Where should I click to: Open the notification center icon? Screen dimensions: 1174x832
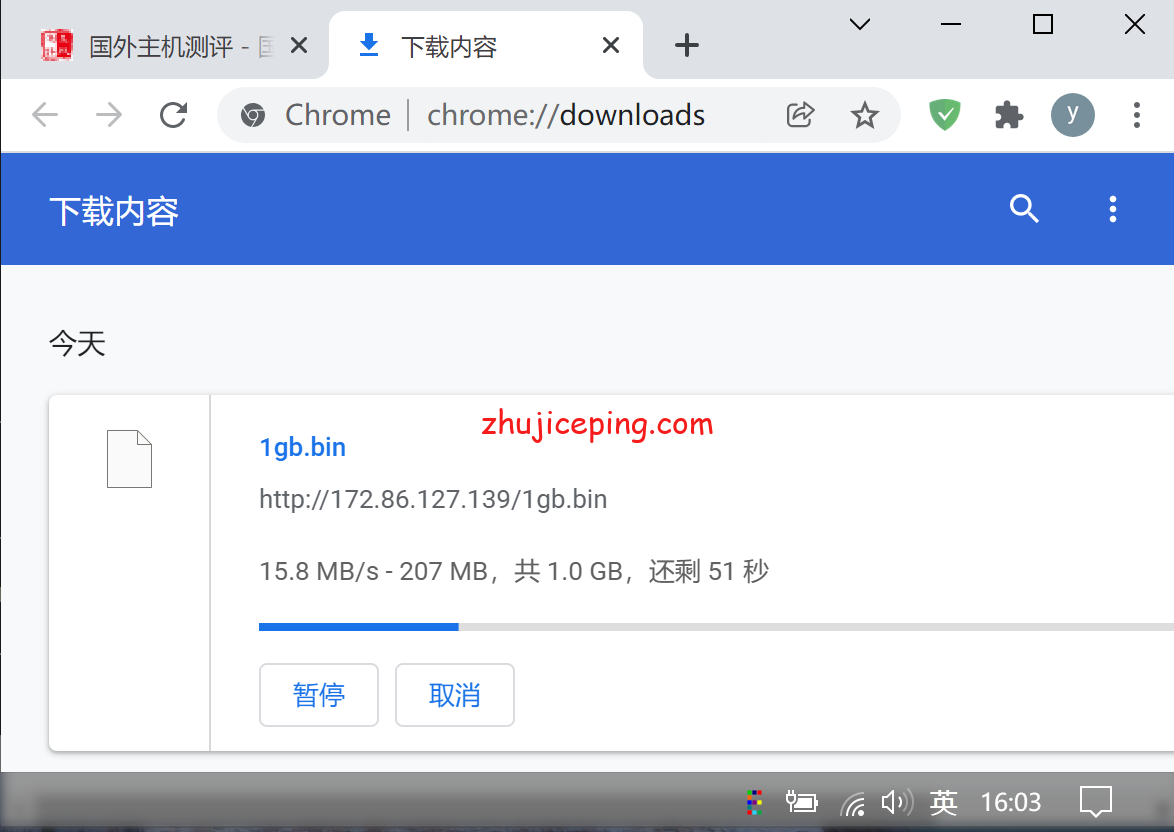point(1095,802)
